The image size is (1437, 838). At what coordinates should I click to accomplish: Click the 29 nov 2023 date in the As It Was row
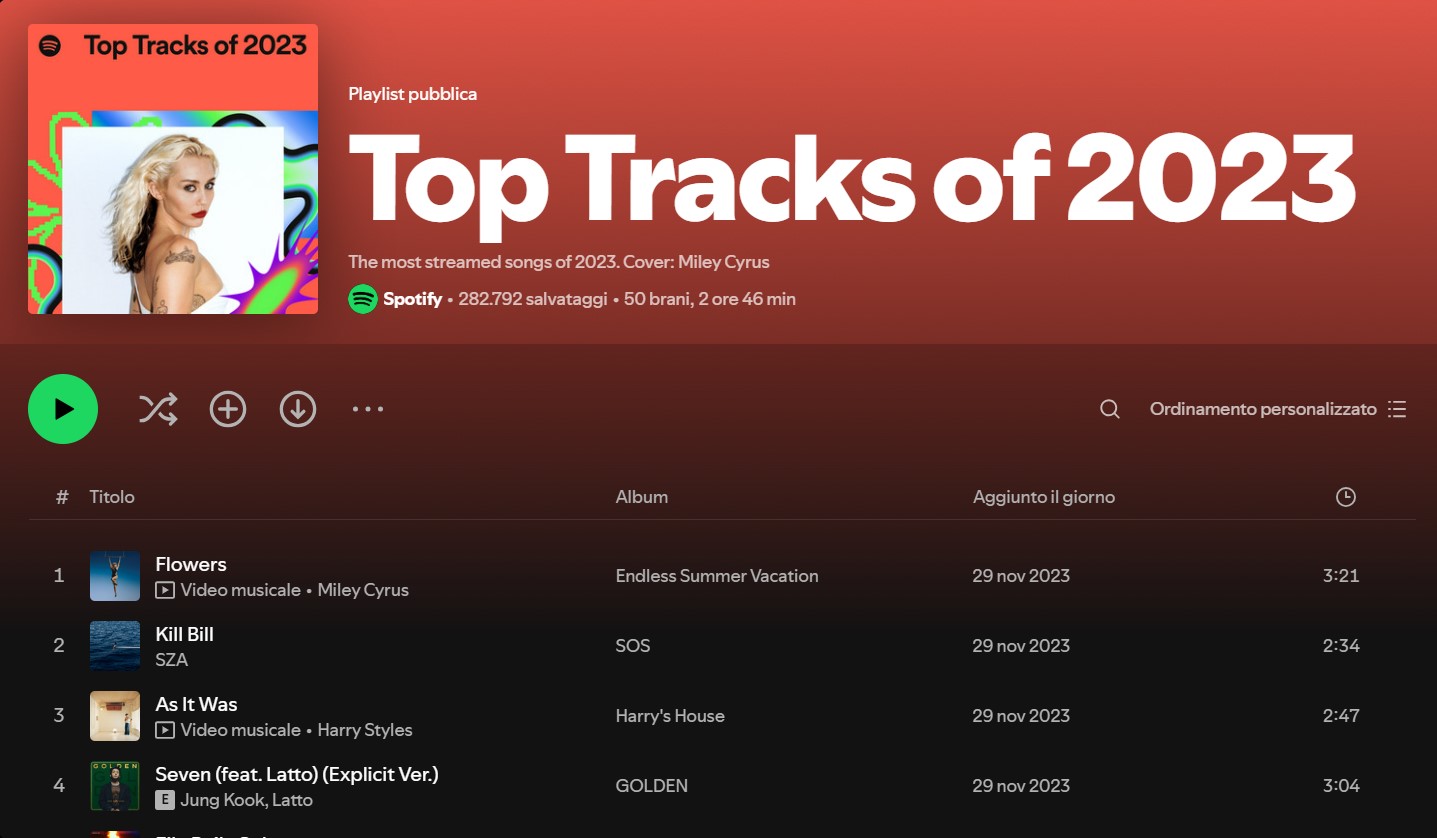pos(1021,716)
